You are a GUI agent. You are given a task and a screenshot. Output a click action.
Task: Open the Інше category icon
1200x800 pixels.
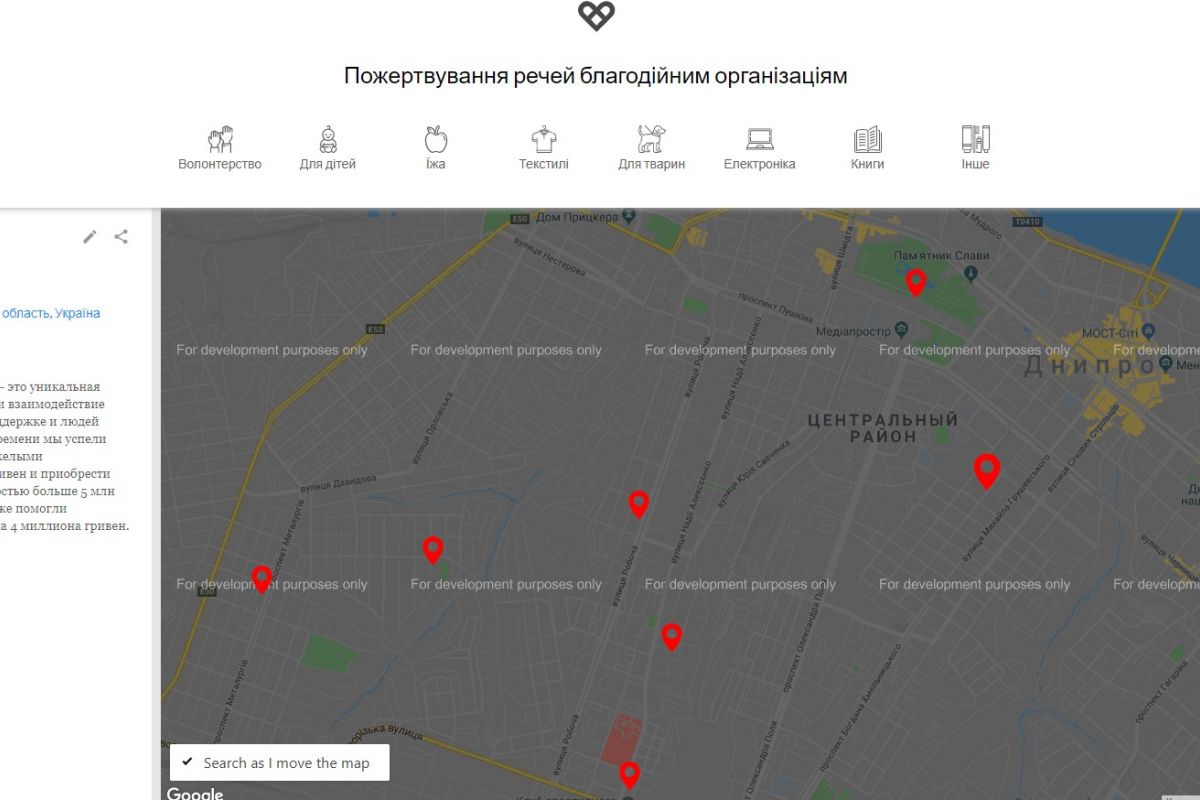pos(975,139)
